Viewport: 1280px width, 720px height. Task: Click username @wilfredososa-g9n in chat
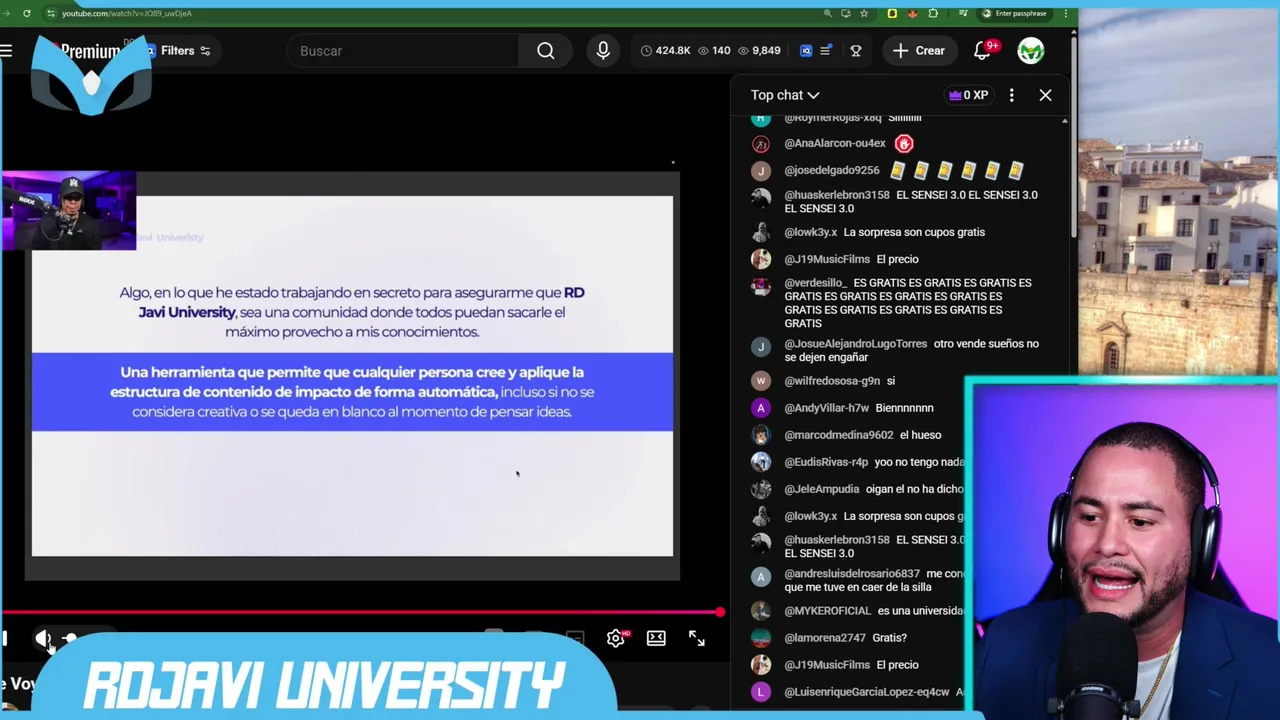tap(832, 381)
